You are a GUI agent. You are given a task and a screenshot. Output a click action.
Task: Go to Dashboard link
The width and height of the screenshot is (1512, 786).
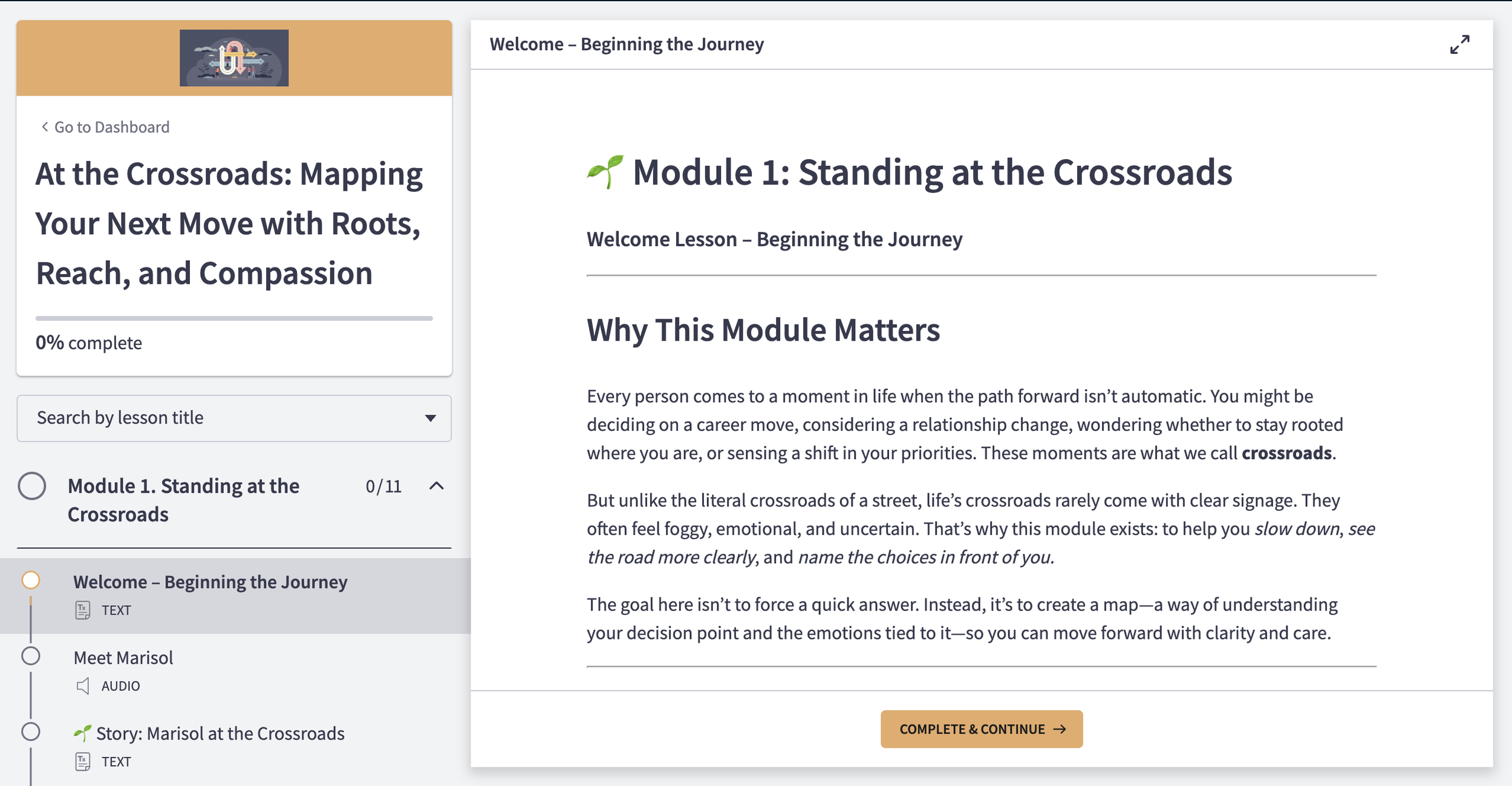tap(111, 127)
